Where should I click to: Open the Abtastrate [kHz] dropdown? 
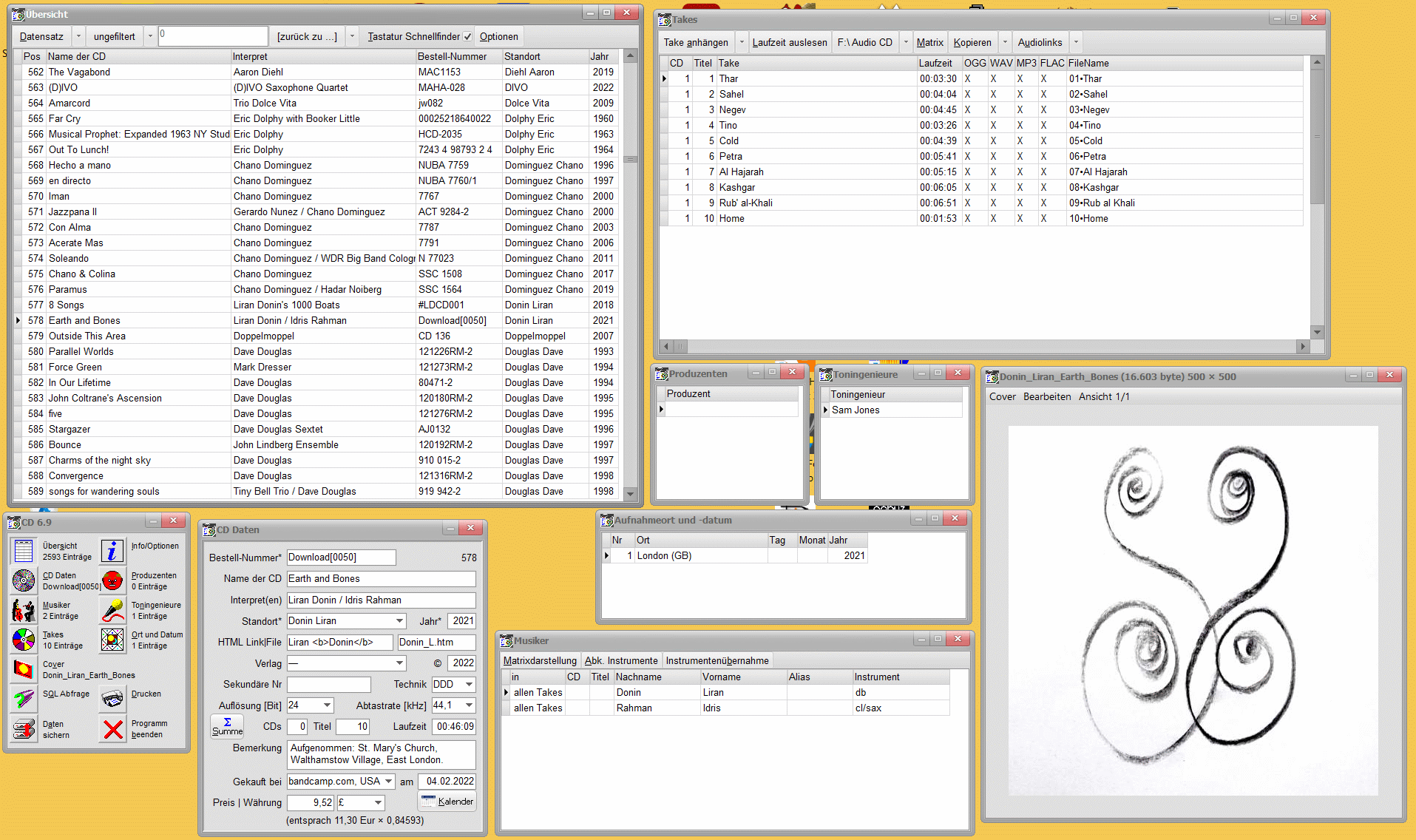coord(469,705)
